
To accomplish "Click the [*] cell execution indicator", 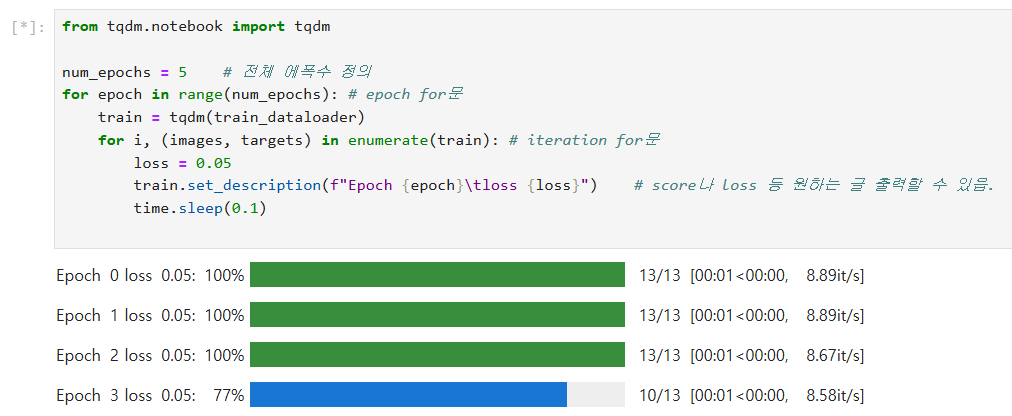I will [28, 28].
